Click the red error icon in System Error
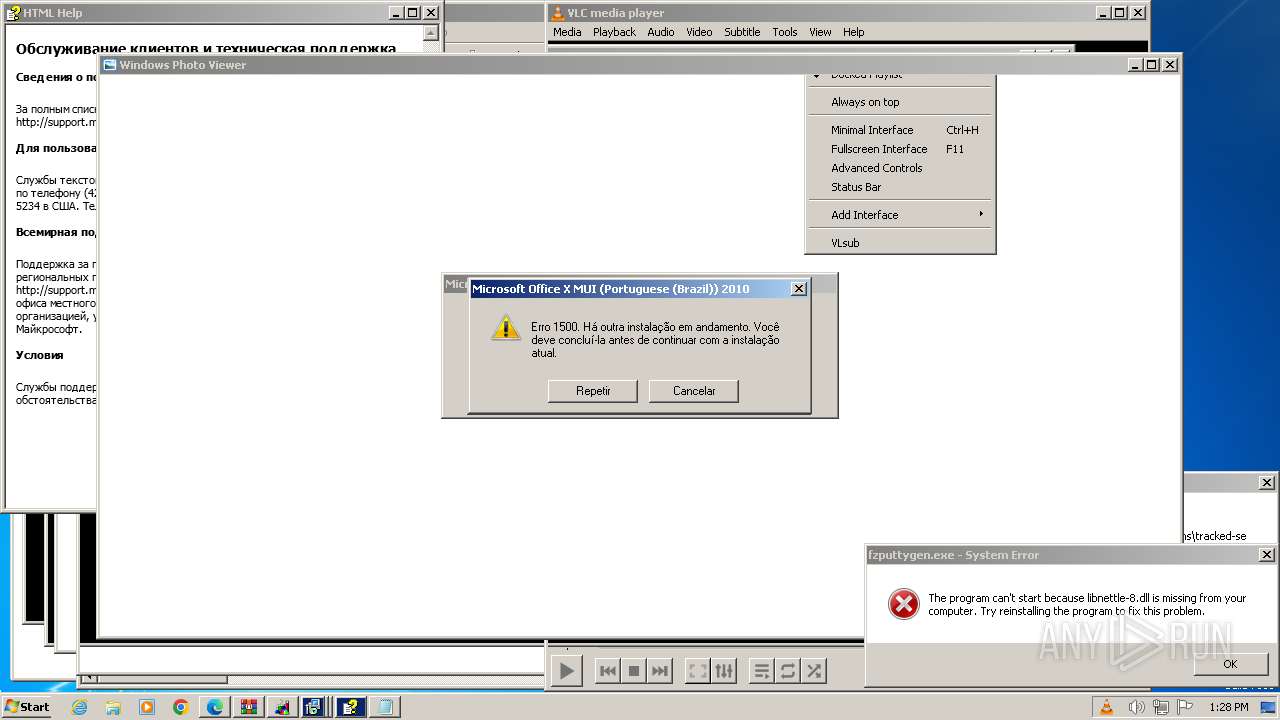Screen dimensions: 1280x720 tap(904, 604)
